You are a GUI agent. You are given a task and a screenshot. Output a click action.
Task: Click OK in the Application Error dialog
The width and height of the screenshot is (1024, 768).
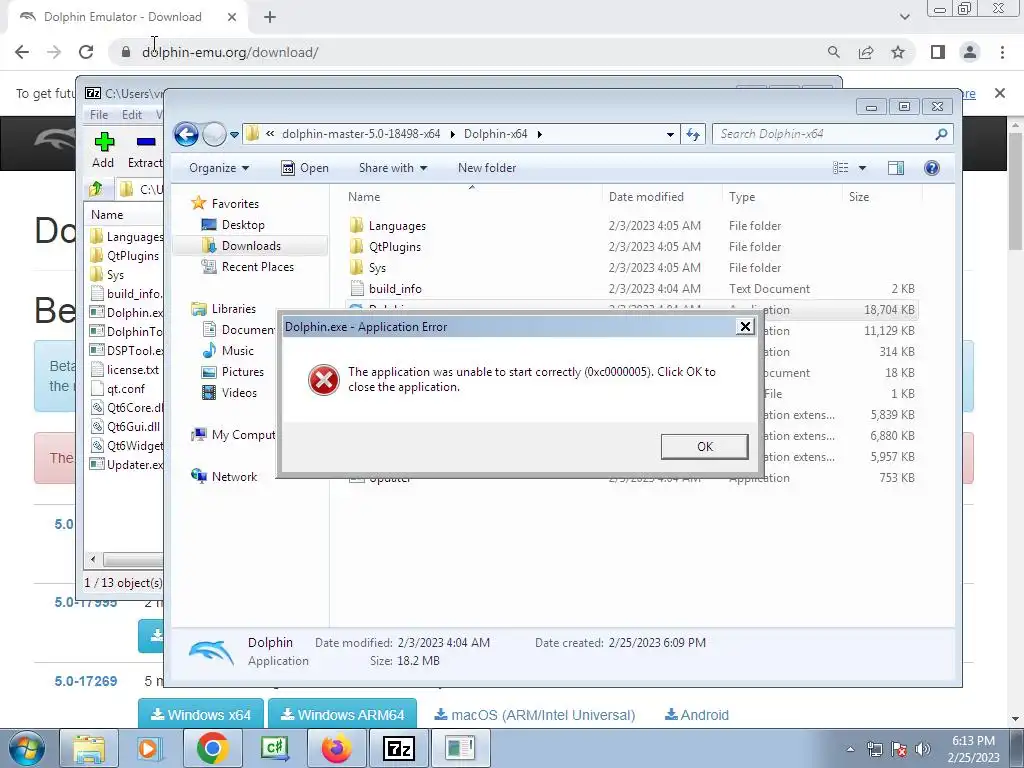(x=705, y=447)
